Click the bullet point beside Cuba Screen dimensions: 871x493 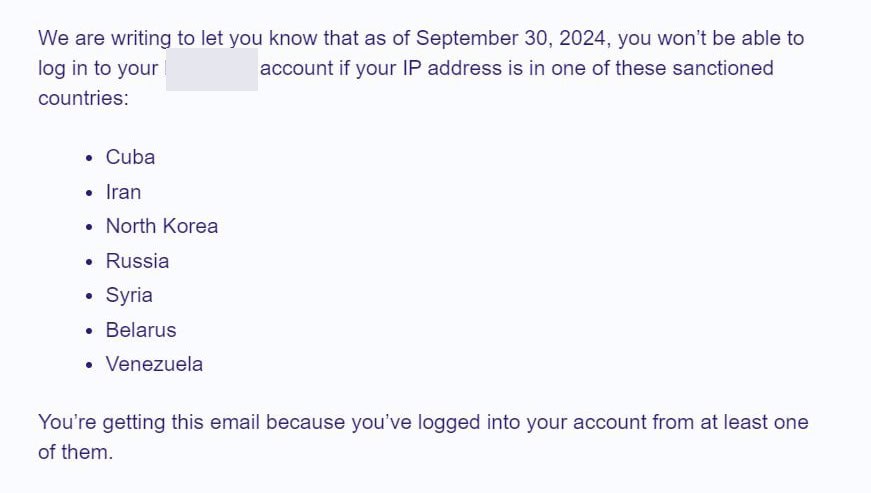click(x=89, y=158)
